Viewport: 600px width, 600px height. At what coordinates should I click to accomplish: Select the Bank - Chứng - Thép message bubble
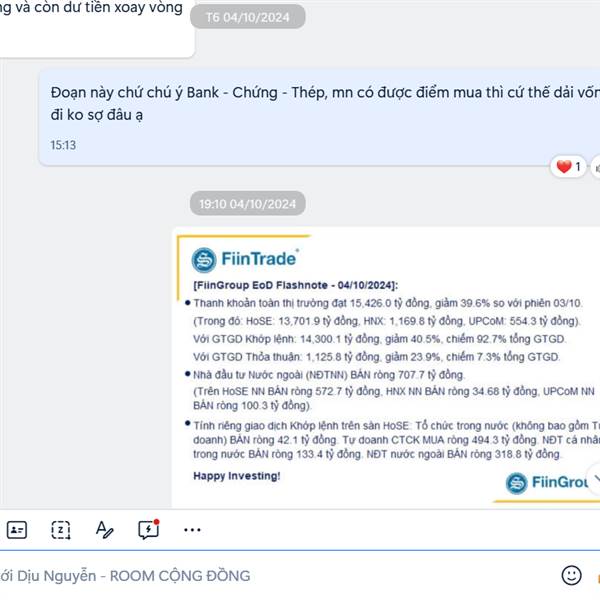pyautogui.click(x=320, y=118)
